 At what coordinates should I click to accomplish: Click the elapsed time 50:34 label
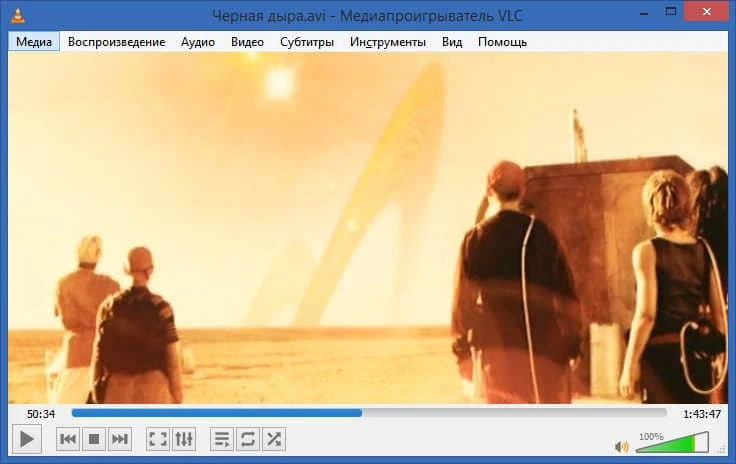click(41, 414)
